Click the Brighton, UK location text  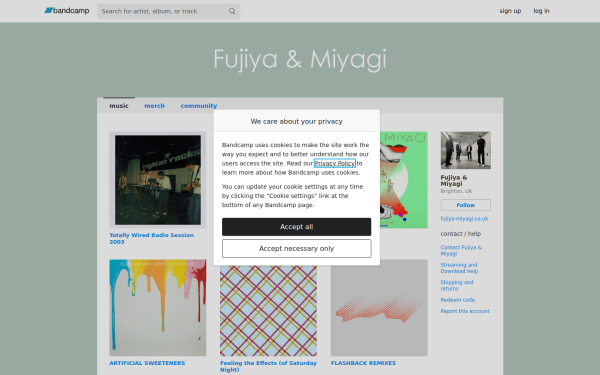pos(456,191)
